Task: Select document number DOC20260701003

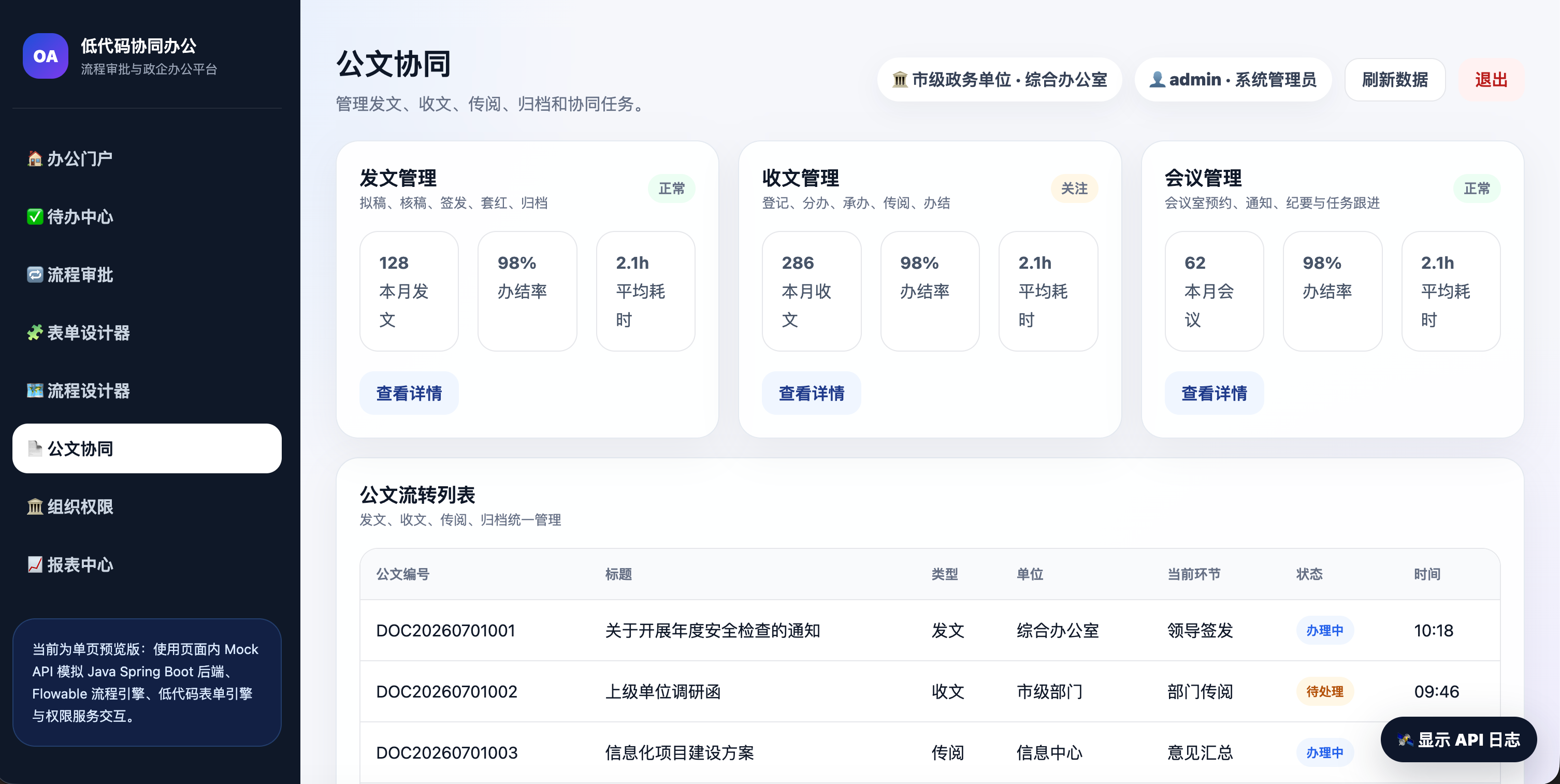Action: coord(446,752)
